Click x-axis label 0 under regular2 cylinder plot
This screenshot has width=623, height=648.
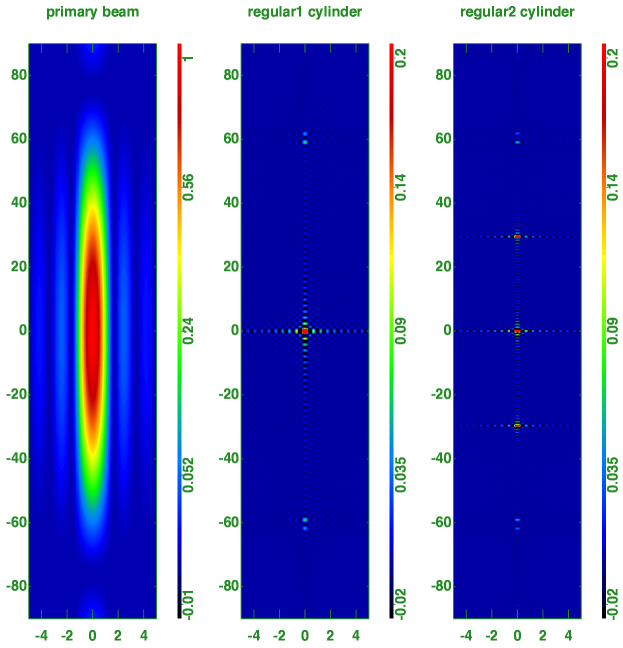(x=517, y=635)
